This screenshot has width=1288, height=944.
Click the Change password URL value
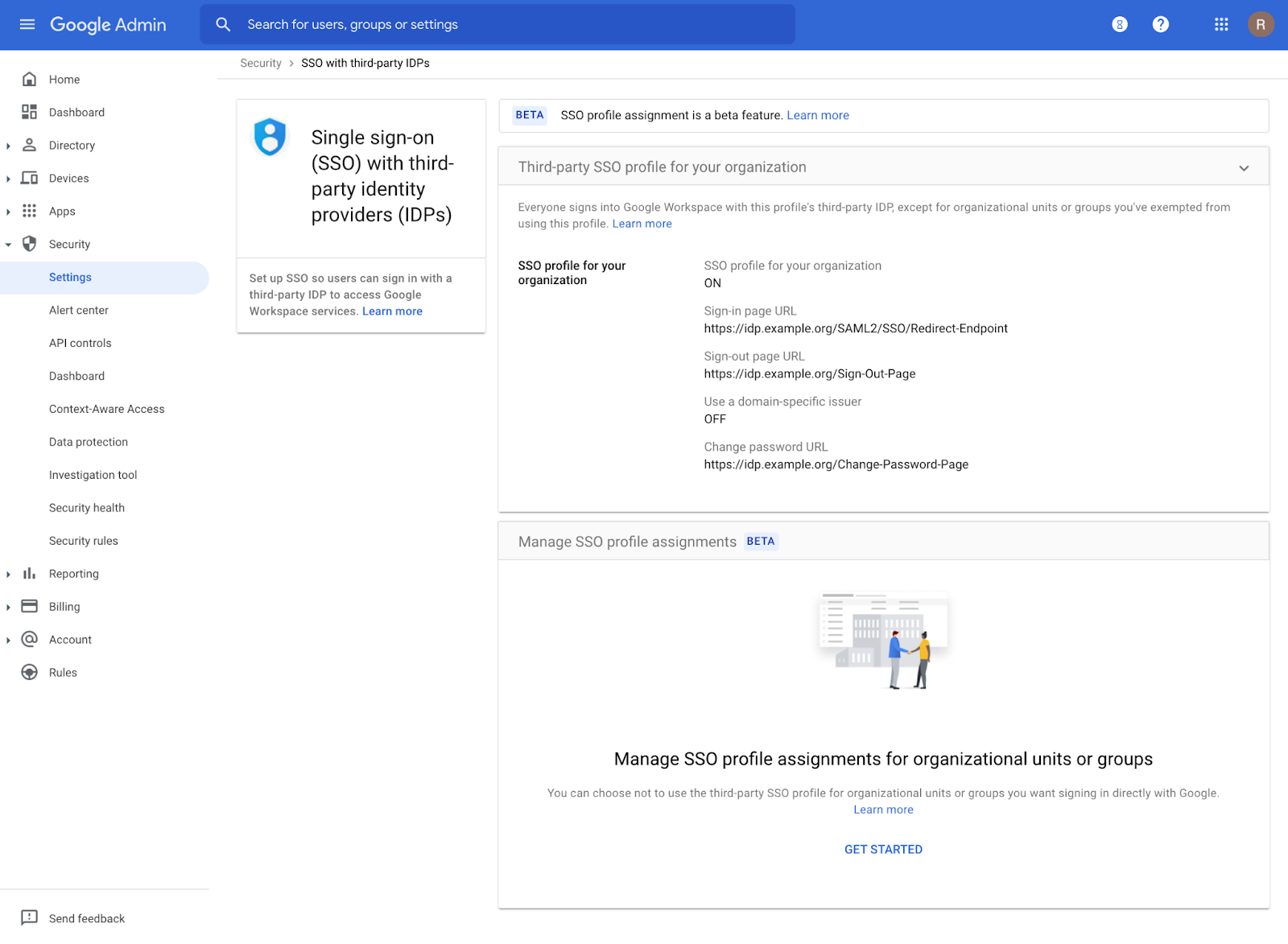point(836,464)
